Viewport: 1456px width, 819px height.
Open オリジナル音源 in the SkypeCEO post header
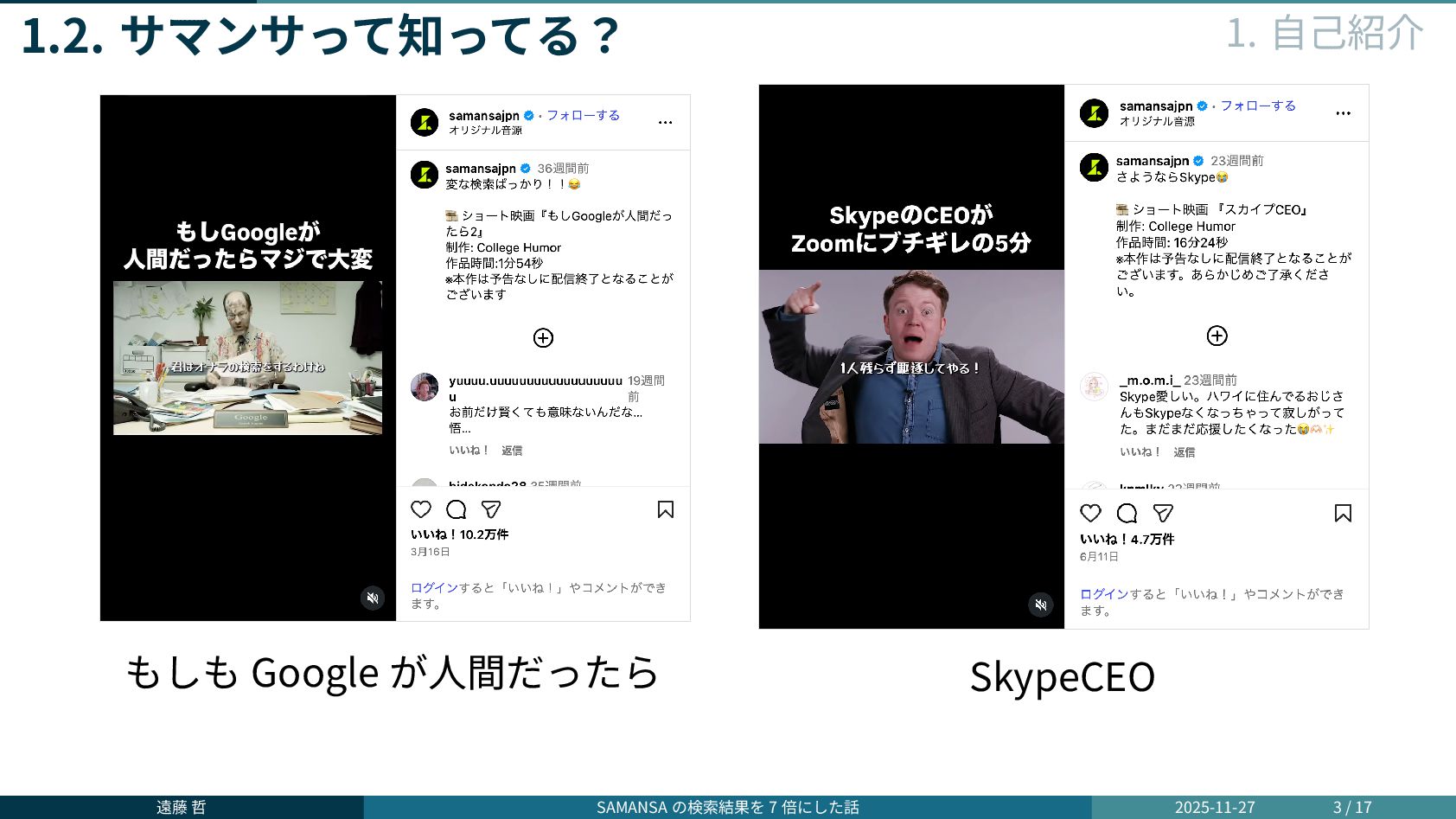[1157, 122]
